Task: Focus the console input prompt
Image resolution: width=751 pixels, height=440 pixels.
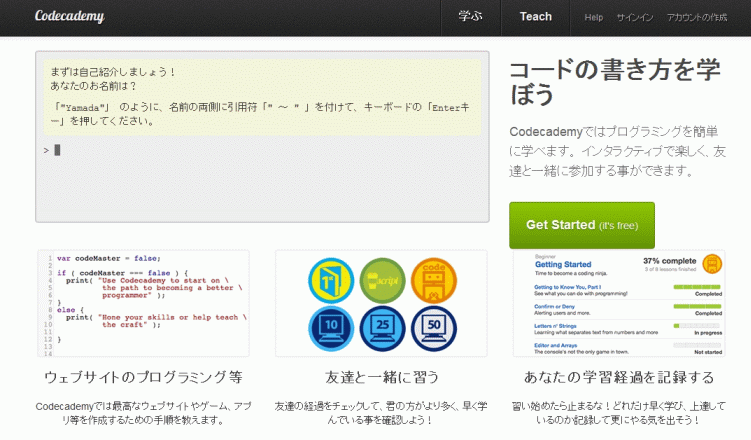Action: click(x=262, y=150)
